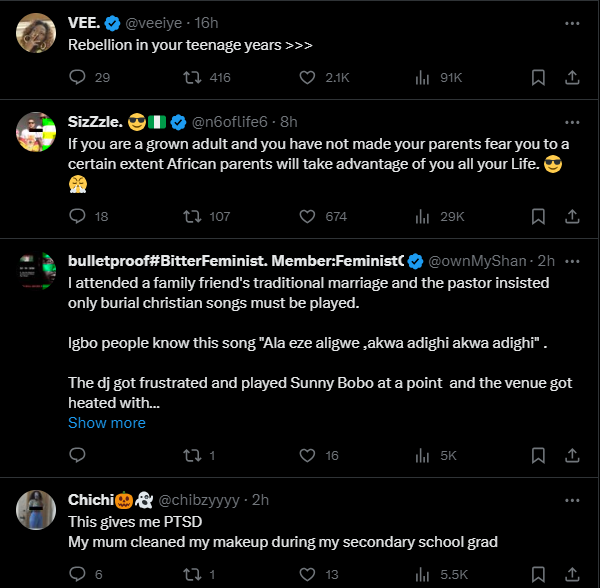
Task: Bookmark VEE.'s tweet
Action: (537, 77)
